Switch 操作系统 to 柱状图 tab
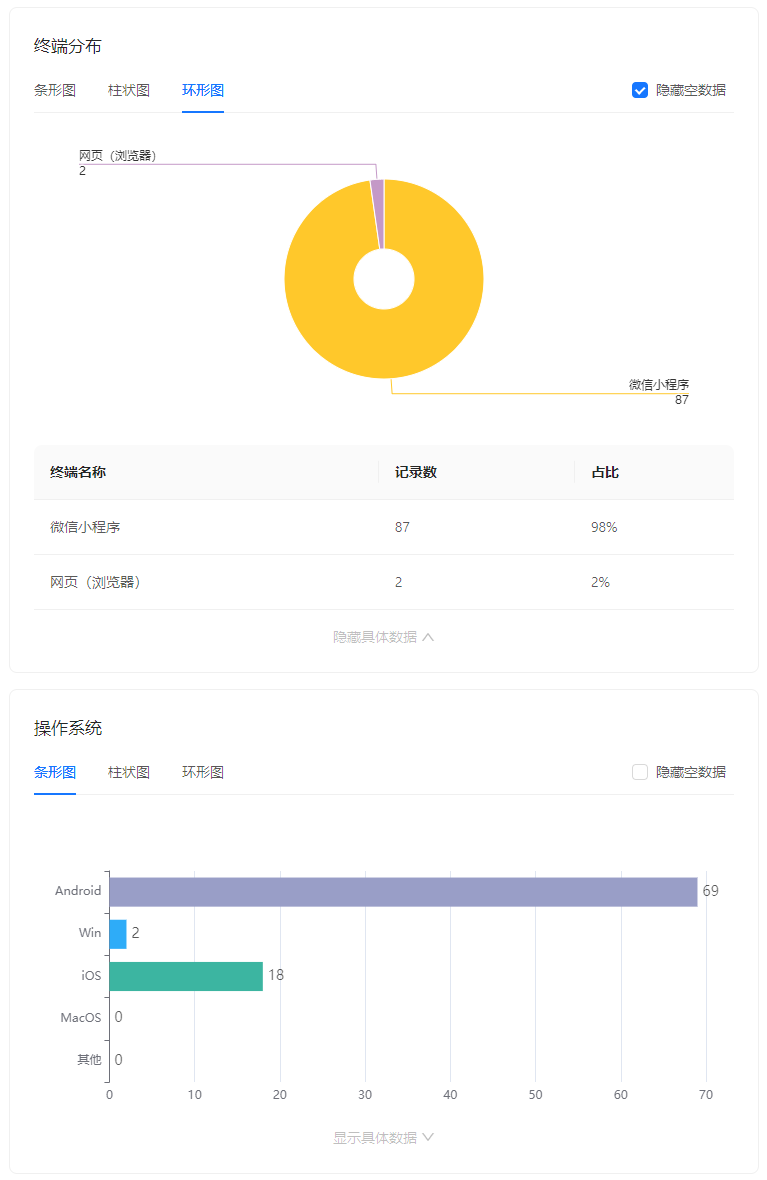 [129, 772]
